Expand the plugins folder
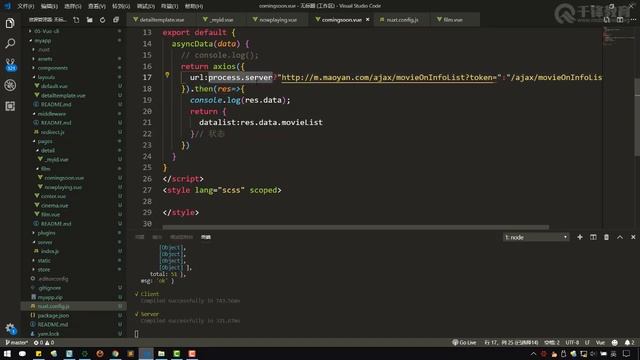Screen dimensions: 640x360 coord(46,233)
